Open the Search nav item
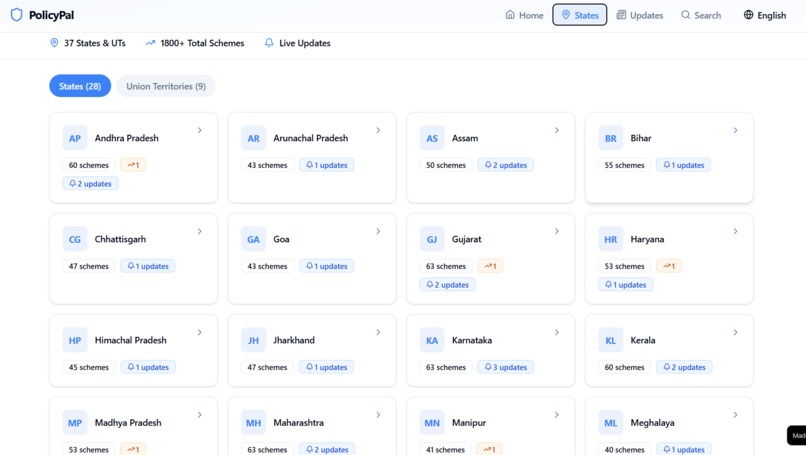This screenshot has height=455, width=806. pyautogui.click(x=701, y=15)
